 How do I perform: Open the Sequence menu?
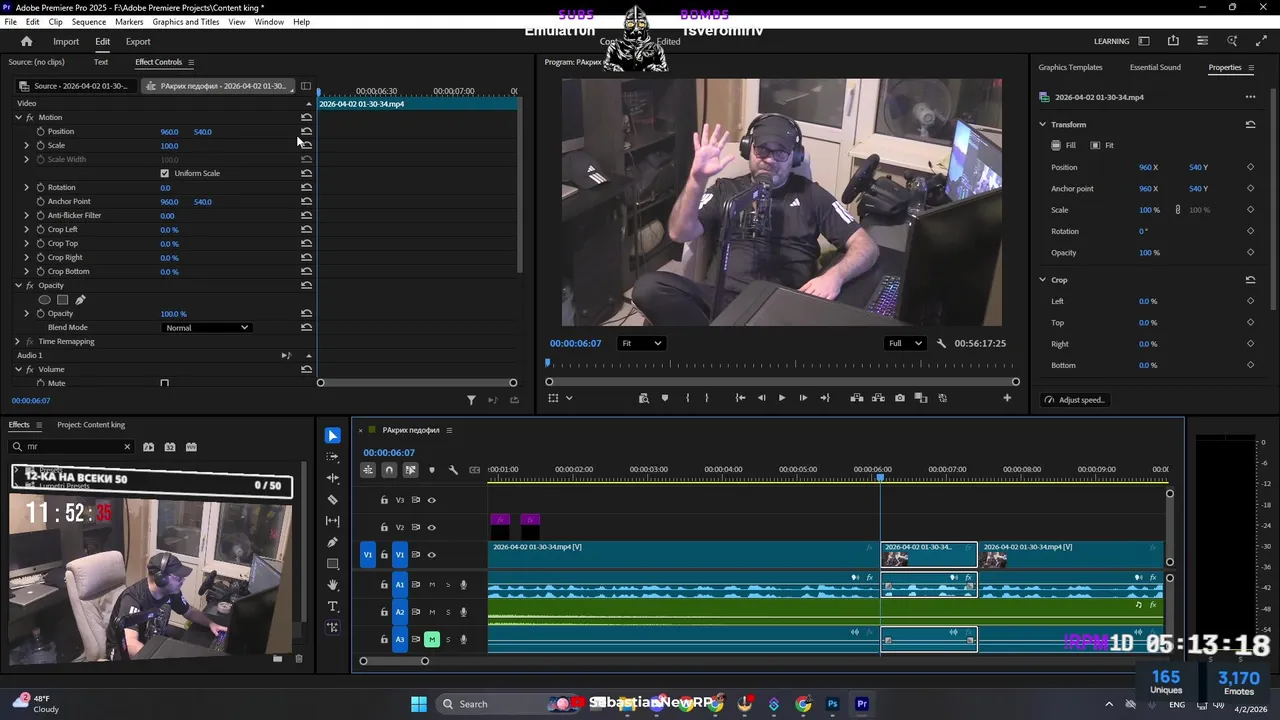click(89, 22)
